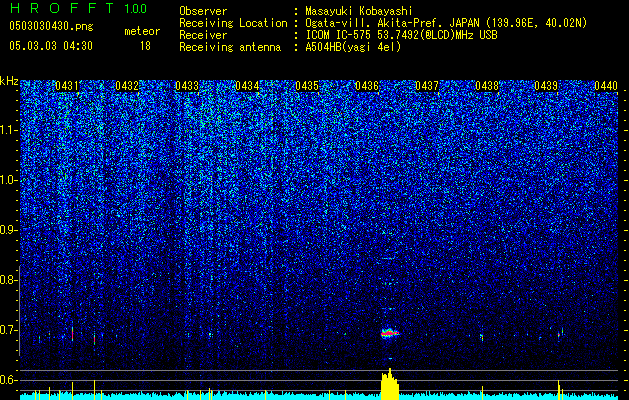Select the file name 0503030430.png

click(x=51, y=26)
